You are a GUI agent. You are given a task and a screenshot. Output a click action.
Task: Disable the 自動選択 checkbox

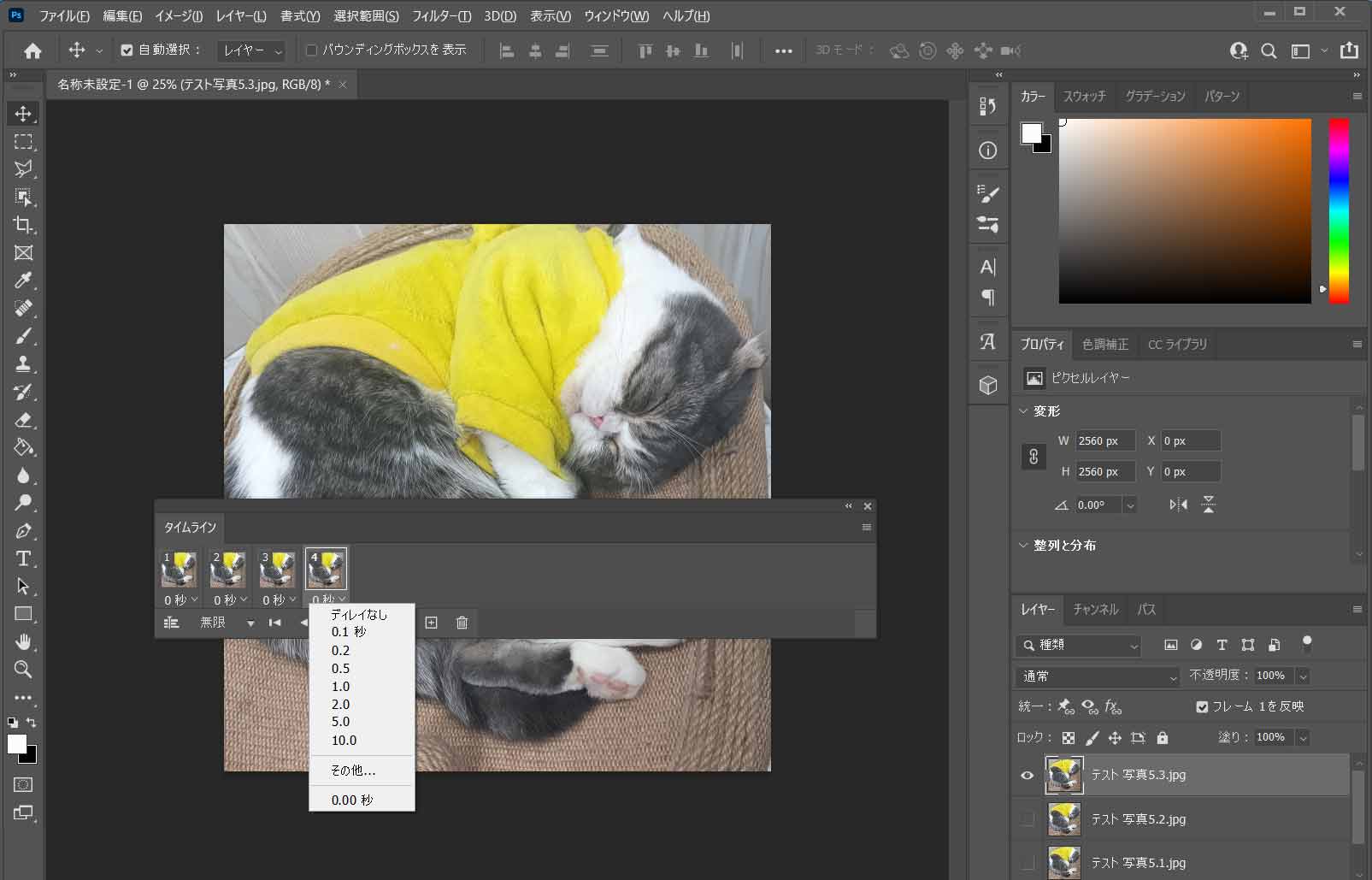pyautogui.click(x=127, y=50)
